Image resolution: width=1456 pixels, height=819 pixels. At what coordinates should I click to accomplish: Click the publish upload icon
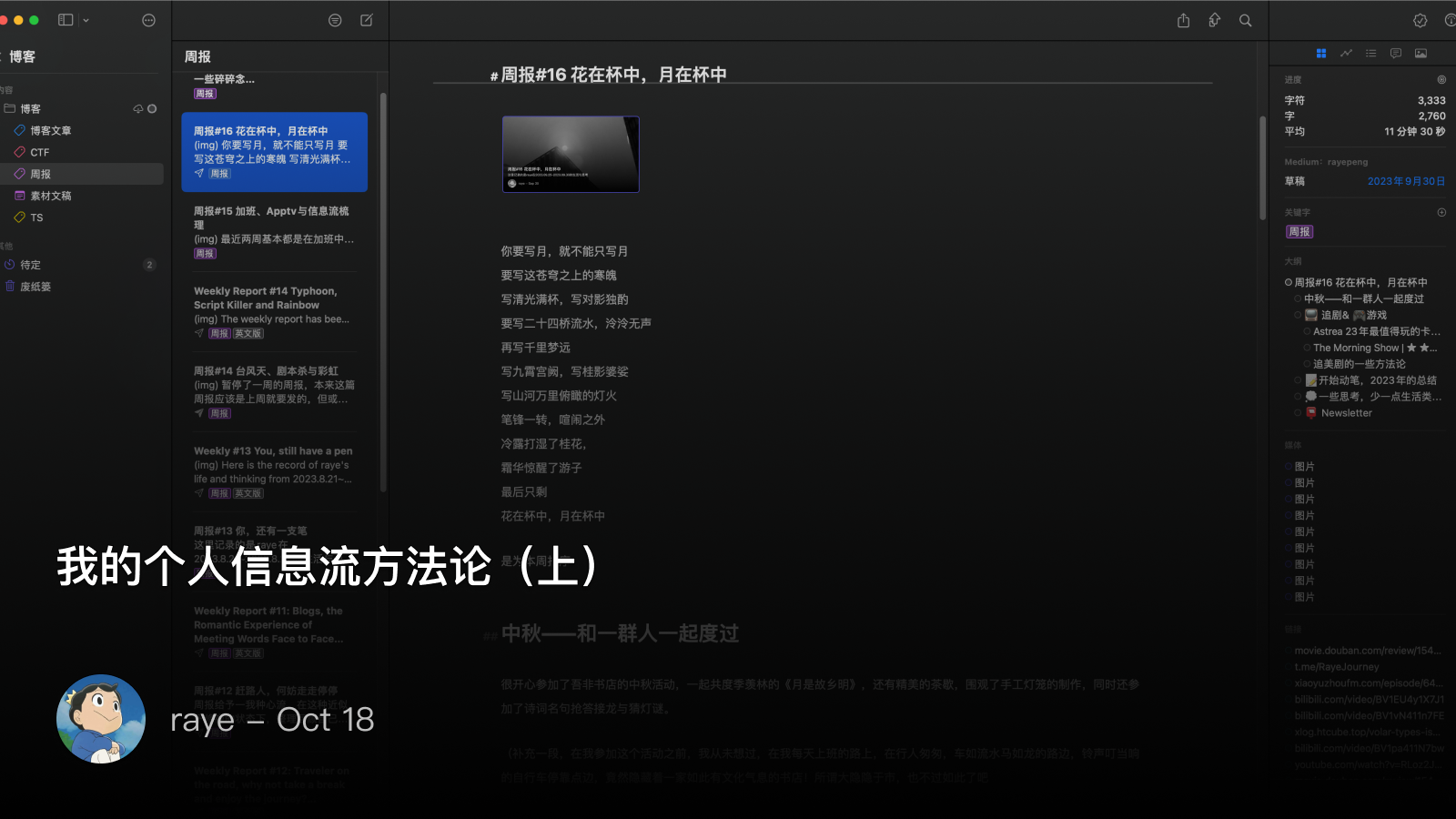click(x=1214, y=20)
